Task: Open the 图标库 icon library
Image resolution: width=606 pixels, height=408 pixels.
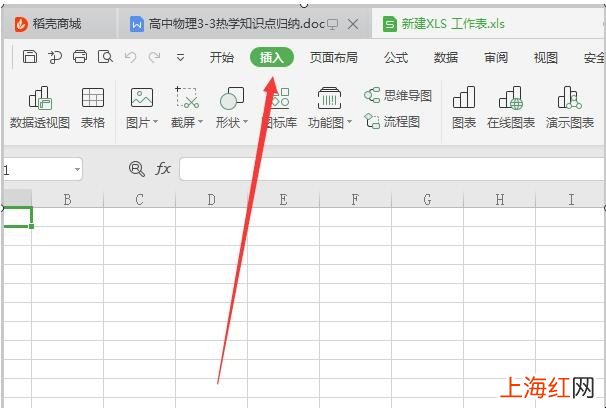Action: (x=280, y=107)
